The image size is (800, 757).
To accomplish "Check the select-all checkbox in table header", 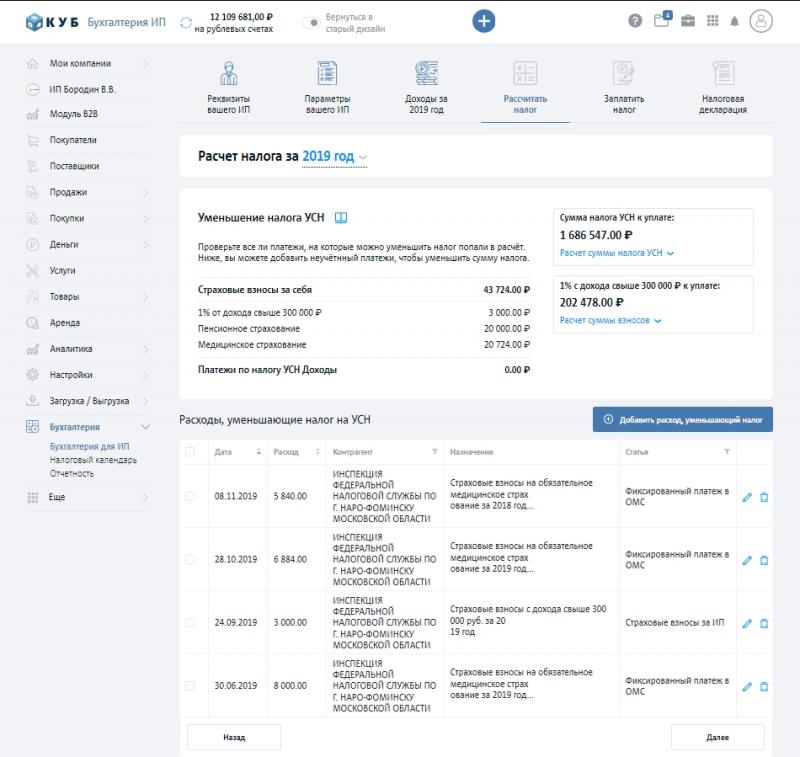I will click(190, 452).
